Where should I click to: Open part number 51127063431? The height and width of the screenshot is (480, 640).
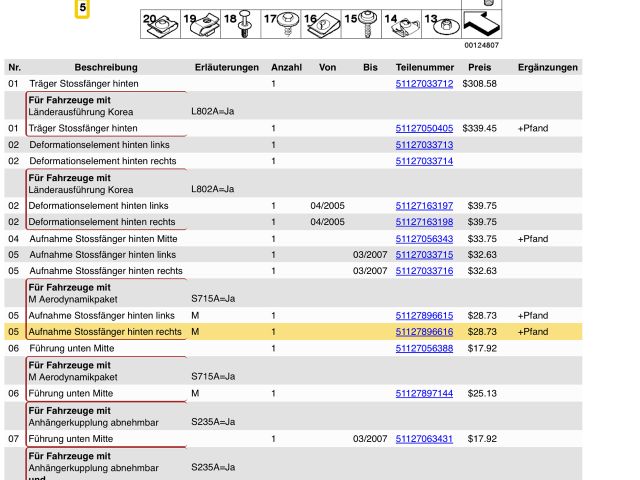424,439
